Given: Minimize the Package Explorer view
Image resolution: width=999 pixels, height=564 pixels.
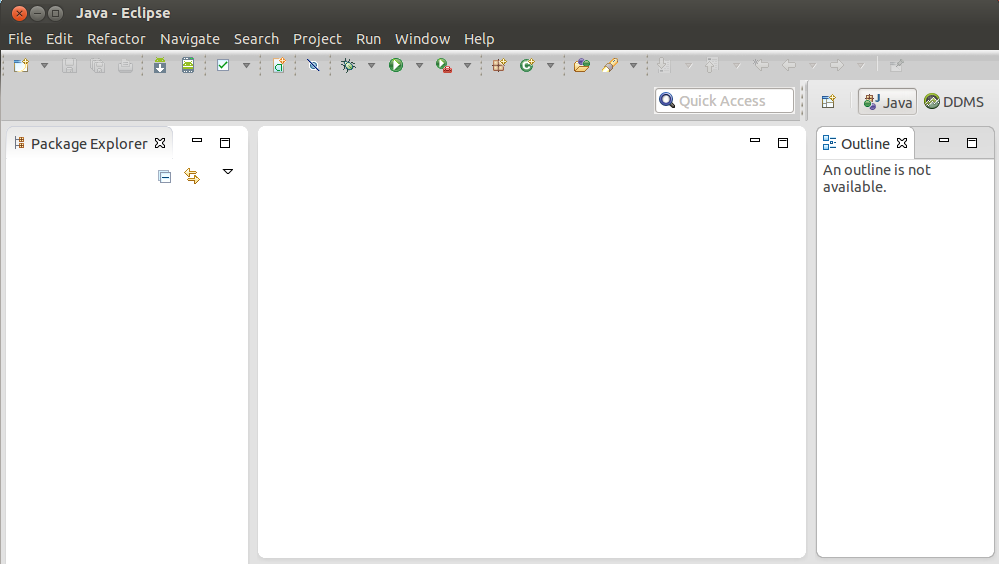Looking at the screenshot, I should pyautogui.click(x=197, y=140).
